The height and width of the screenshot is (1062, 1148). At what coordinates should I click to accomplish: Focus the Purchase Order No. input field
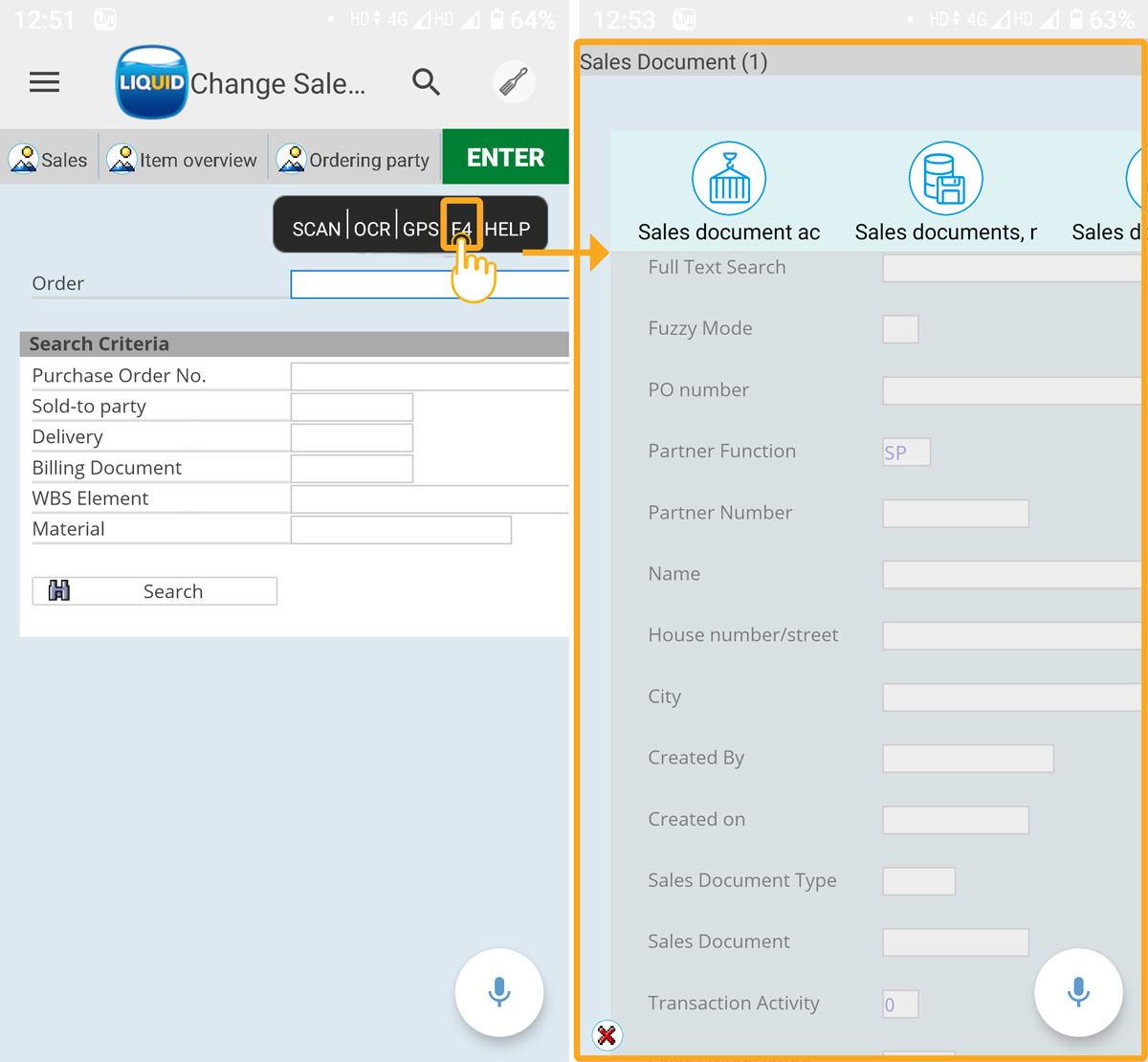pyautogui.click(x=429, y=376)
